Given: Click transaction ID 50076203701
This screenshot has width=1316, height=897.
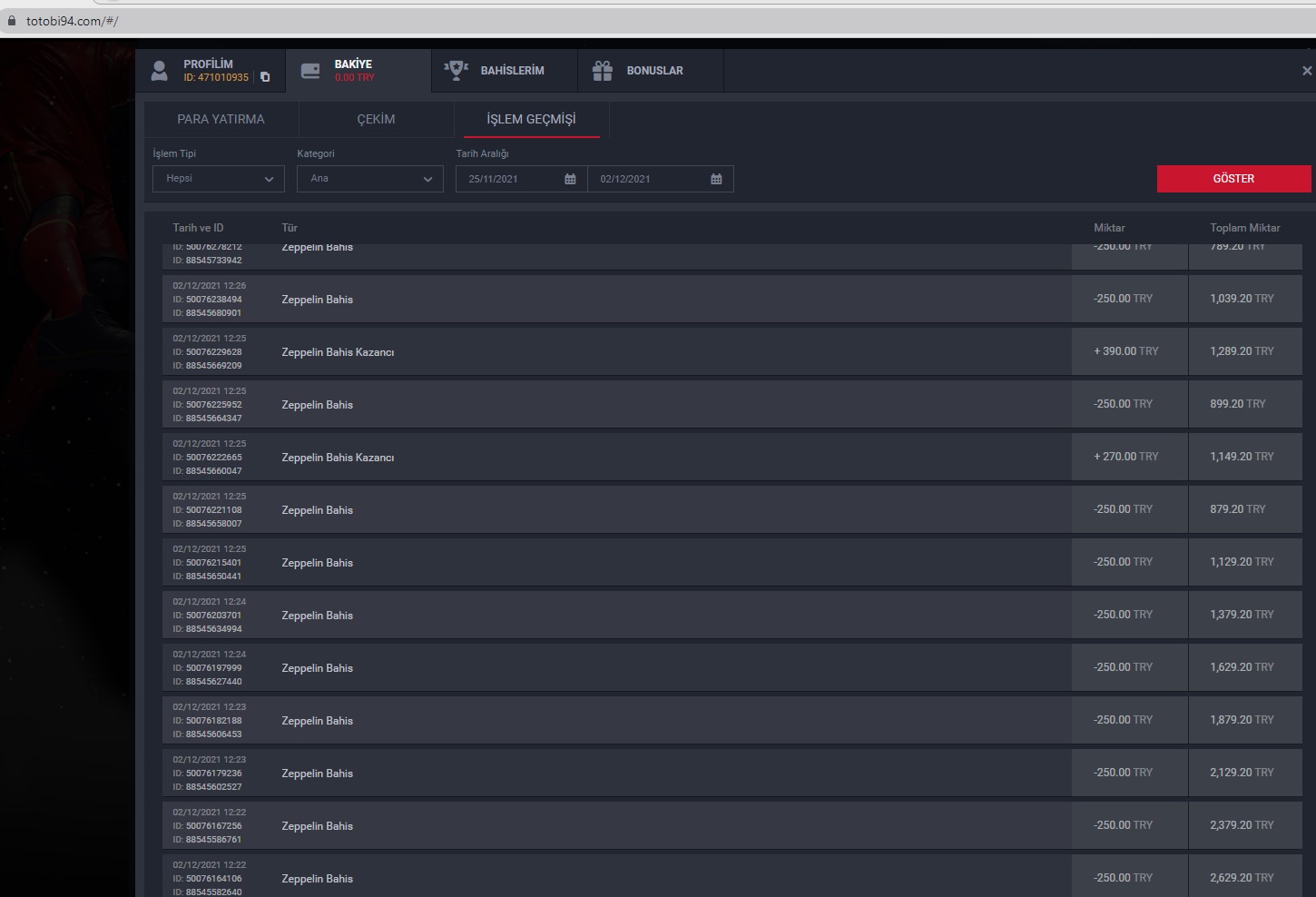Looking at the screenshot, I should click(x=208, y=616).
